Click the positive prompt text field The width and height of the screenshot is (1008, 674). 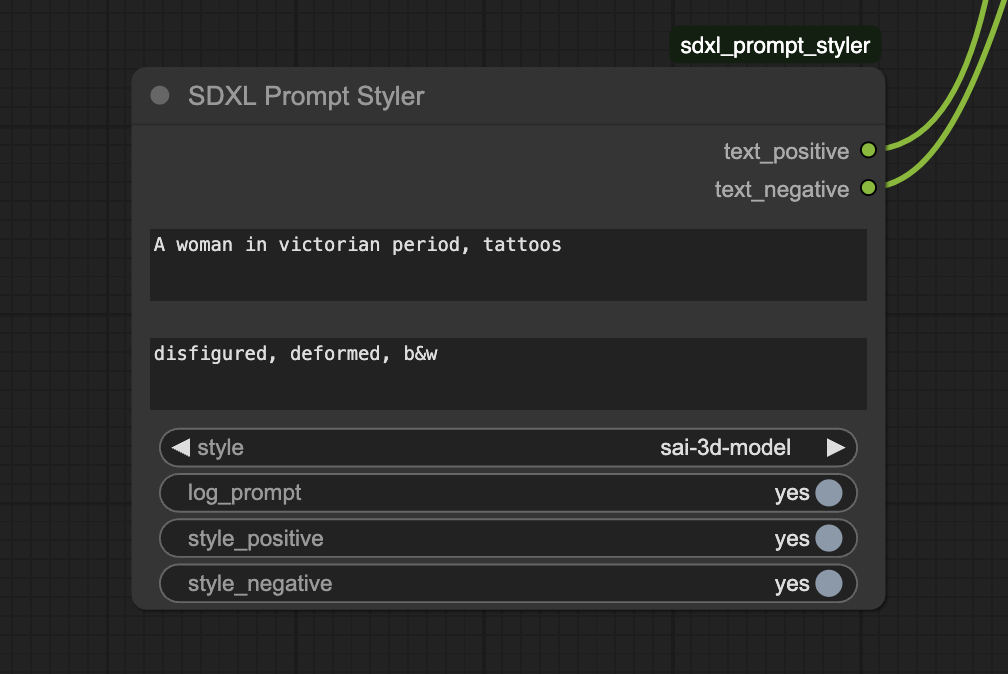tap(508, 265)
